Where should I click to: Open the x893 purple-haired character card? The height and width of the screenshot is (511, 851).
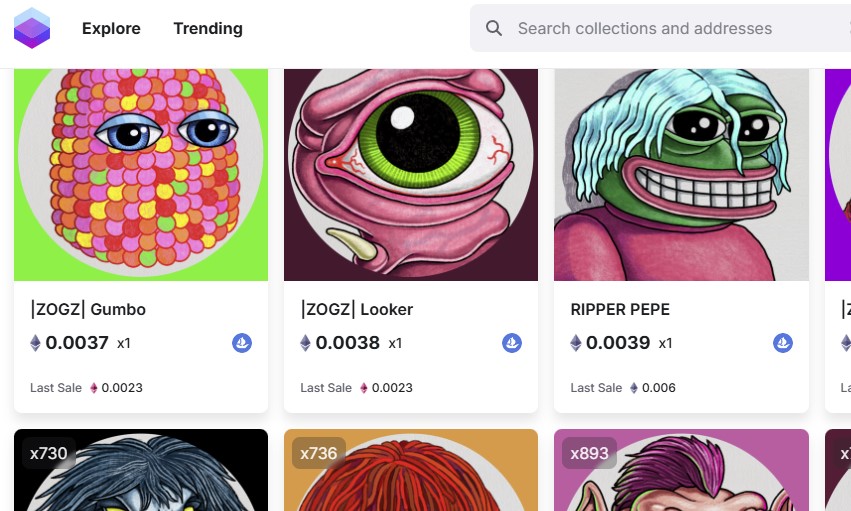(681, 470)
